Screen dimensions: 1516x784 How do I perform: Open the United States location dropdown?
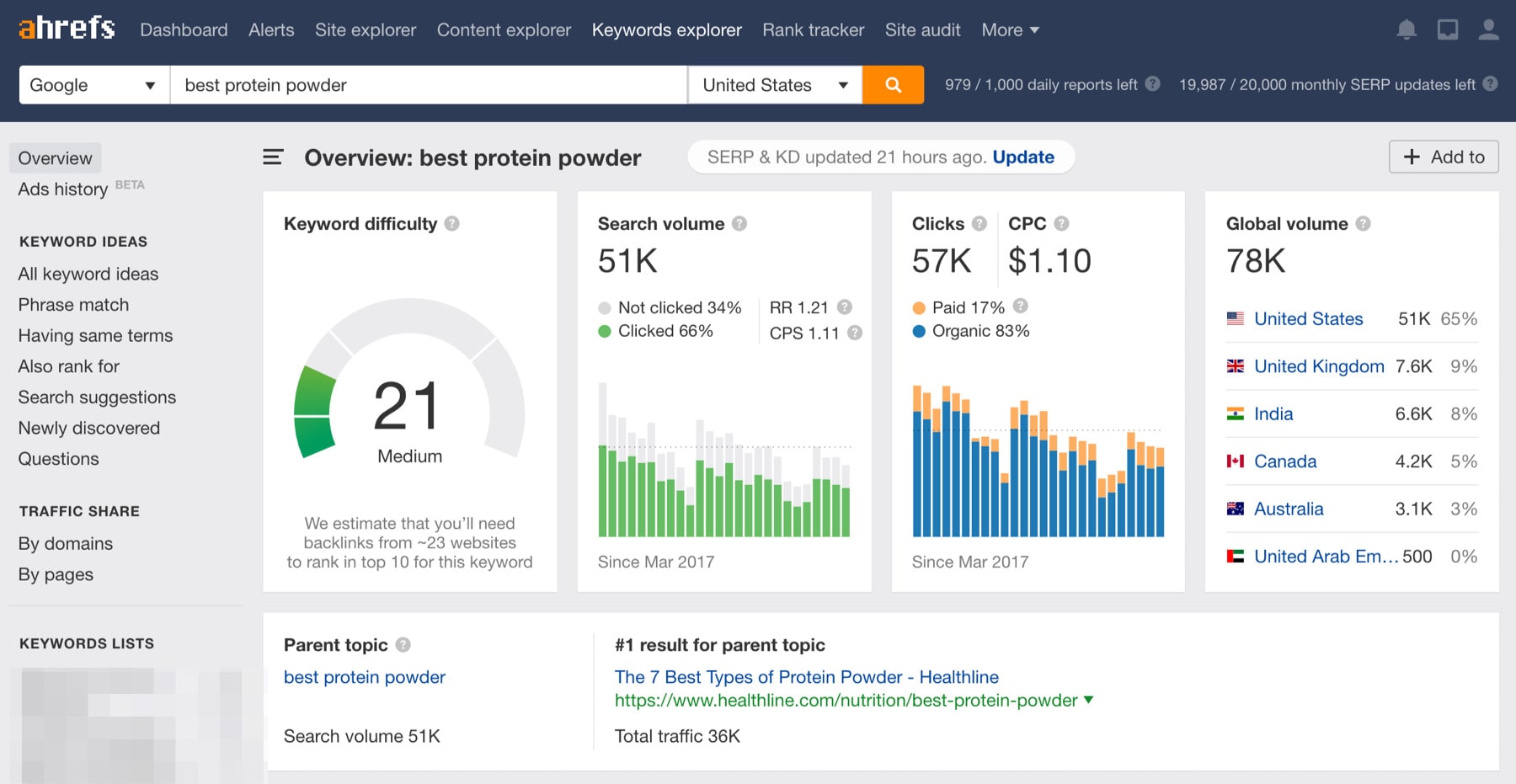coord(773,84)
